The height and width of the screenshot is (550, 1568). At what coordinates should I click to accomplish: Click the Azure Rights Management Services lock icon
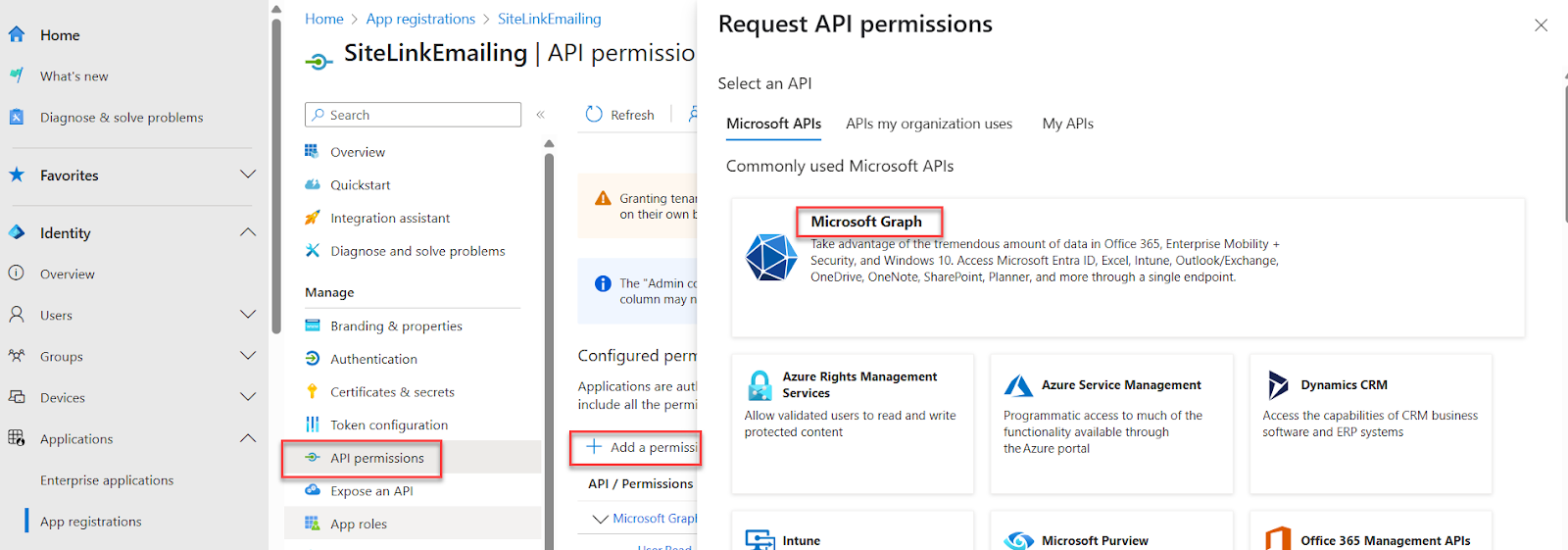click(x=759, y=384)
